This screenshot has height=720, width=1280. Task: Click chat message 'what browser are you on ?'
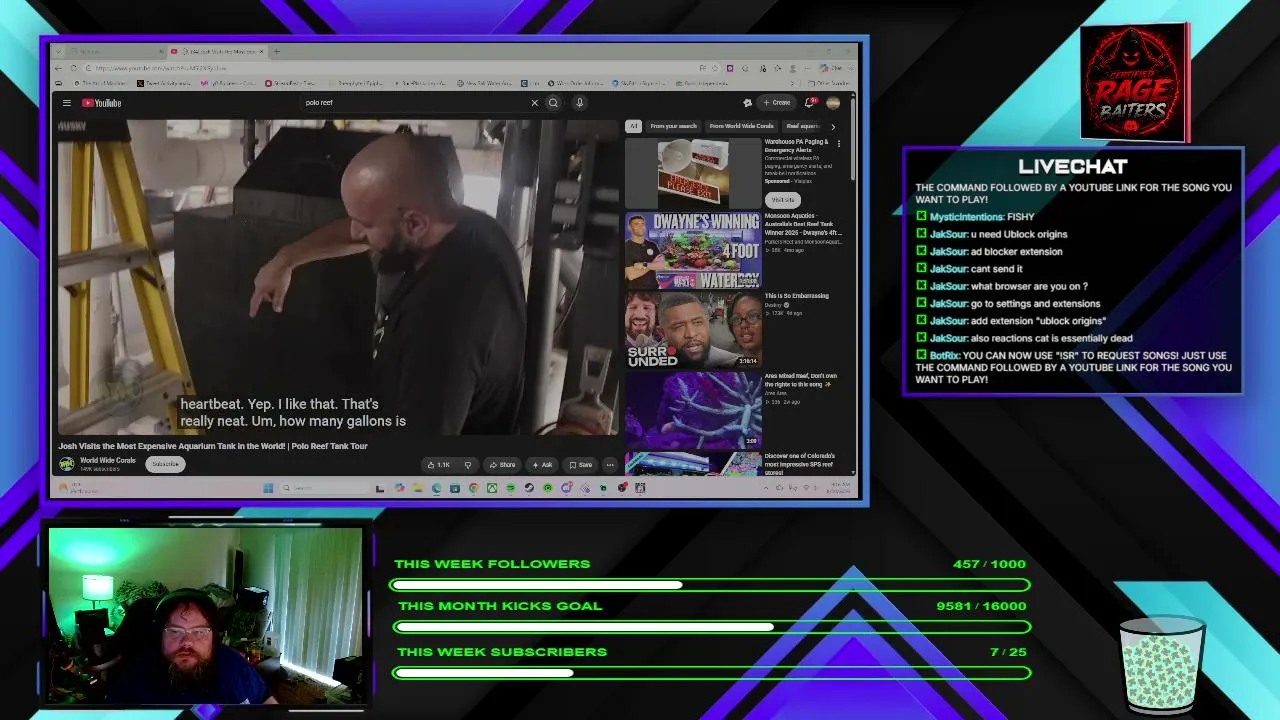pos(1029,286)
